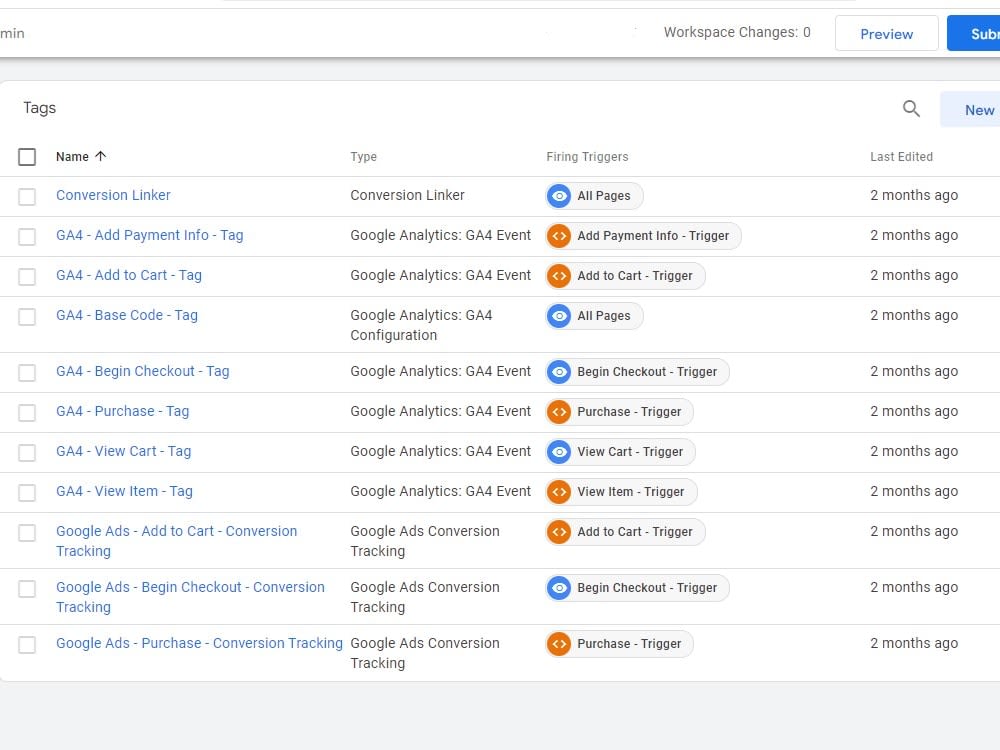Screen dimensions: 1000x750
Task: Click the New tag button
Action: coord(970,110)
